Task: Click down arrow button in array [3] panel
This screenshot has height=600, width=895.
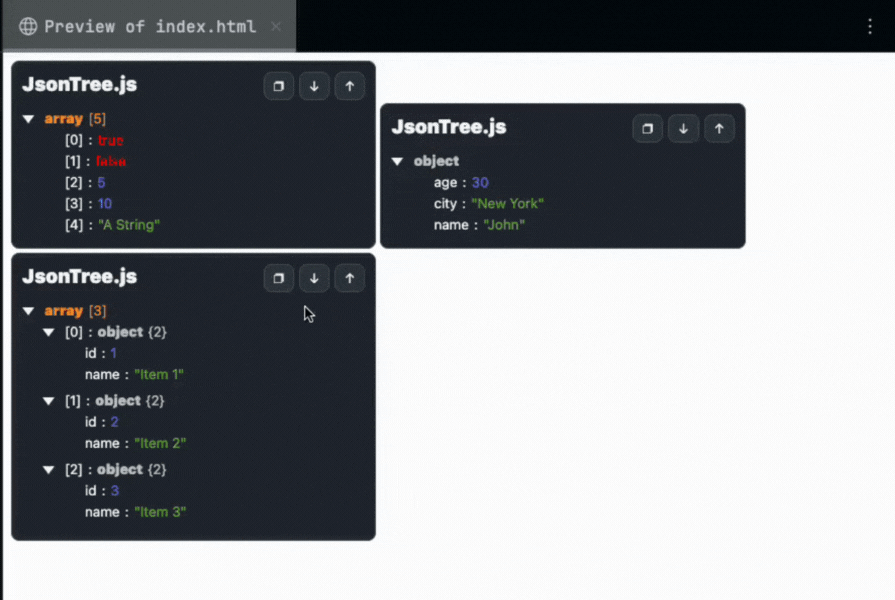Action: pos(314,278)
